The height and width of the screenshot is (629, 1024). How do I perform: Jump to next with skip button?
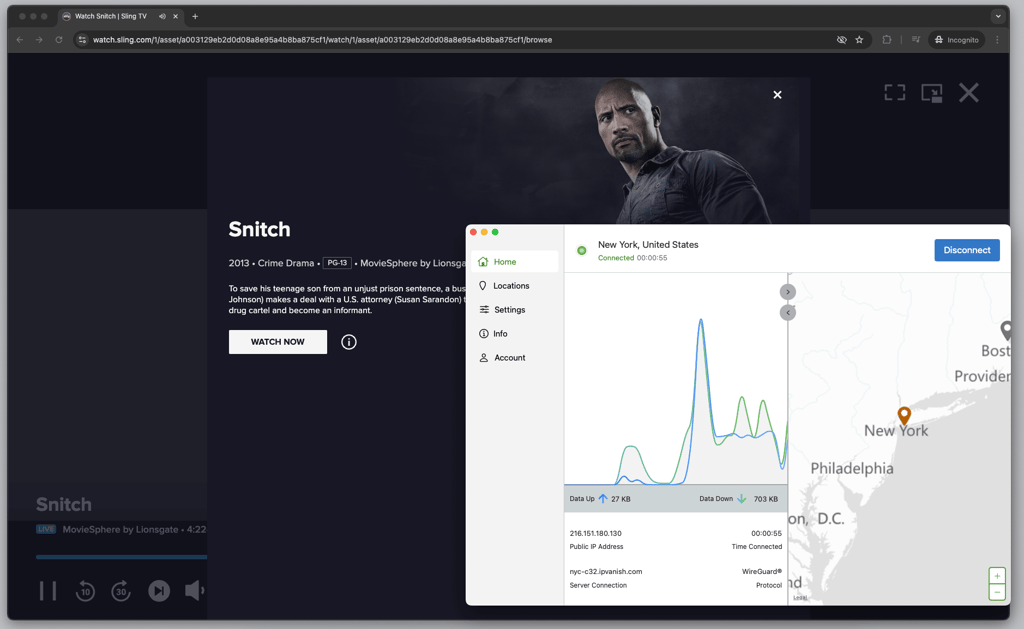click(x=159, y=590)
